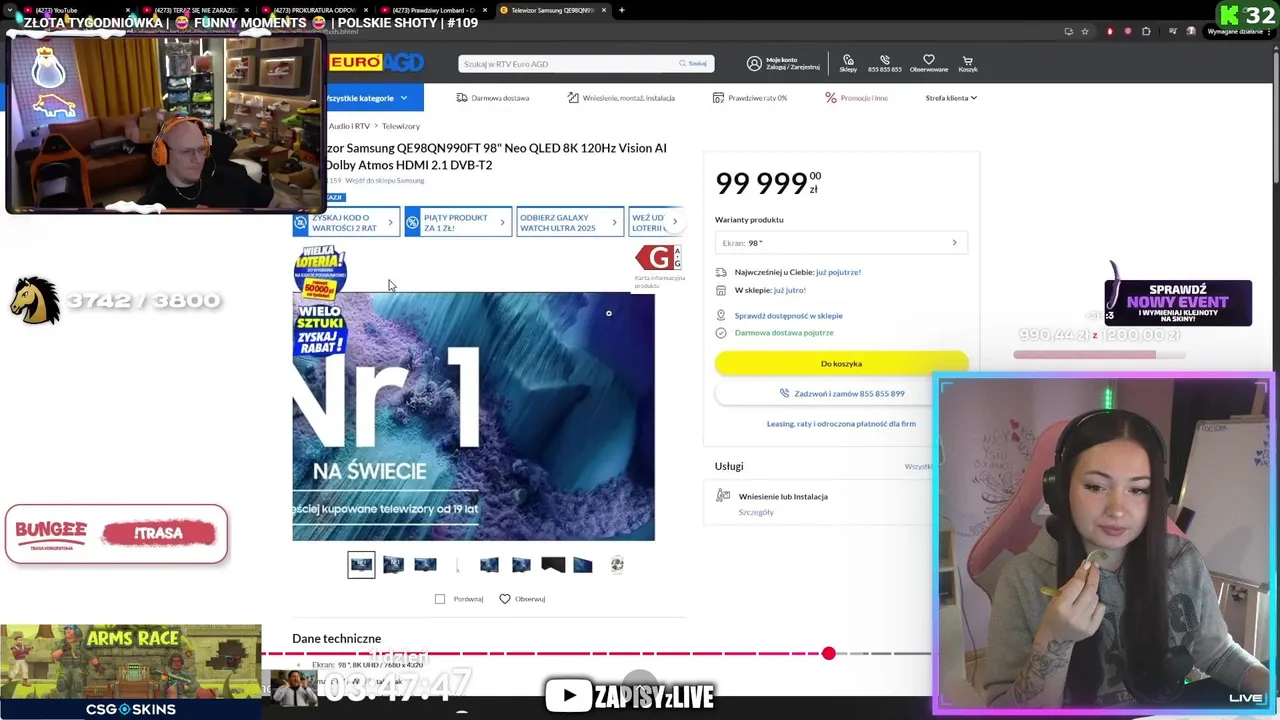Viewport: 1280px width, 720px height.
Task: Click Zadzwoń i zamów 855 855 899
Action: tap(841, 394)
